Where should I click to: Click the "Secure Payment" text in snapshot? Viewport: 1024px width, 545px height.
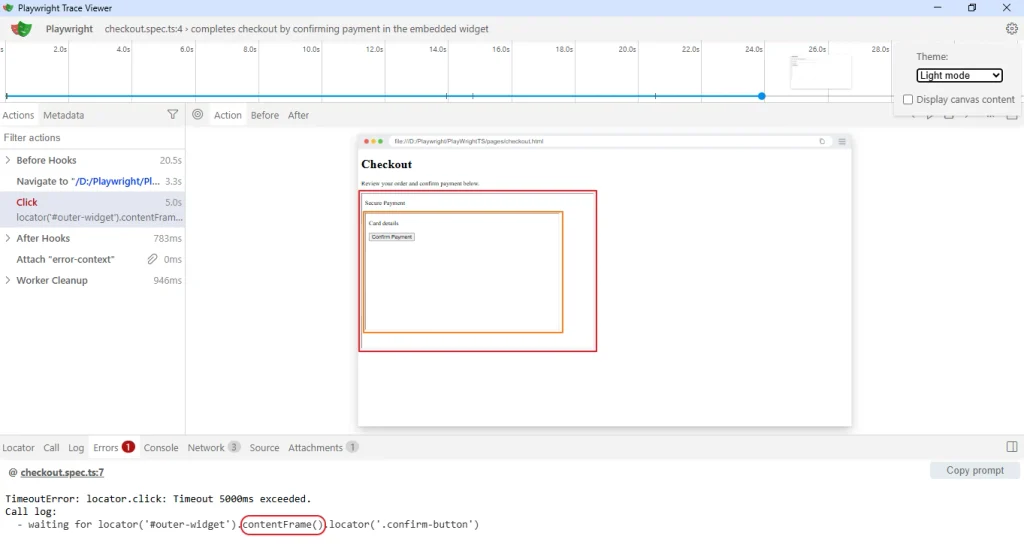point(385,203)
